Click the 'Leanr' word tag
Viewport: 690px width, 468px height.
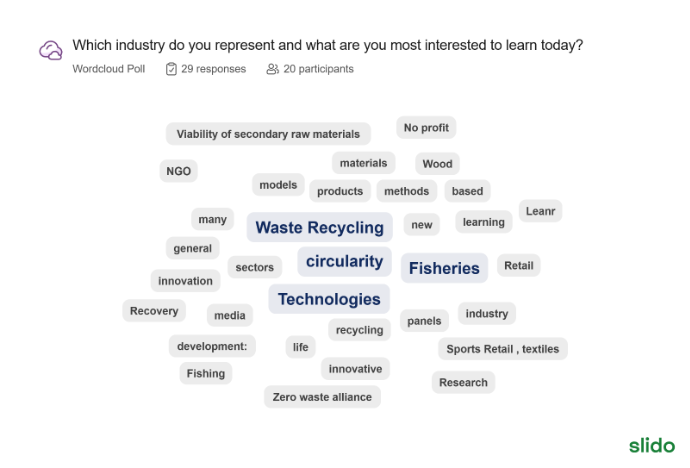pyautogui.click(x=540, y=211)
